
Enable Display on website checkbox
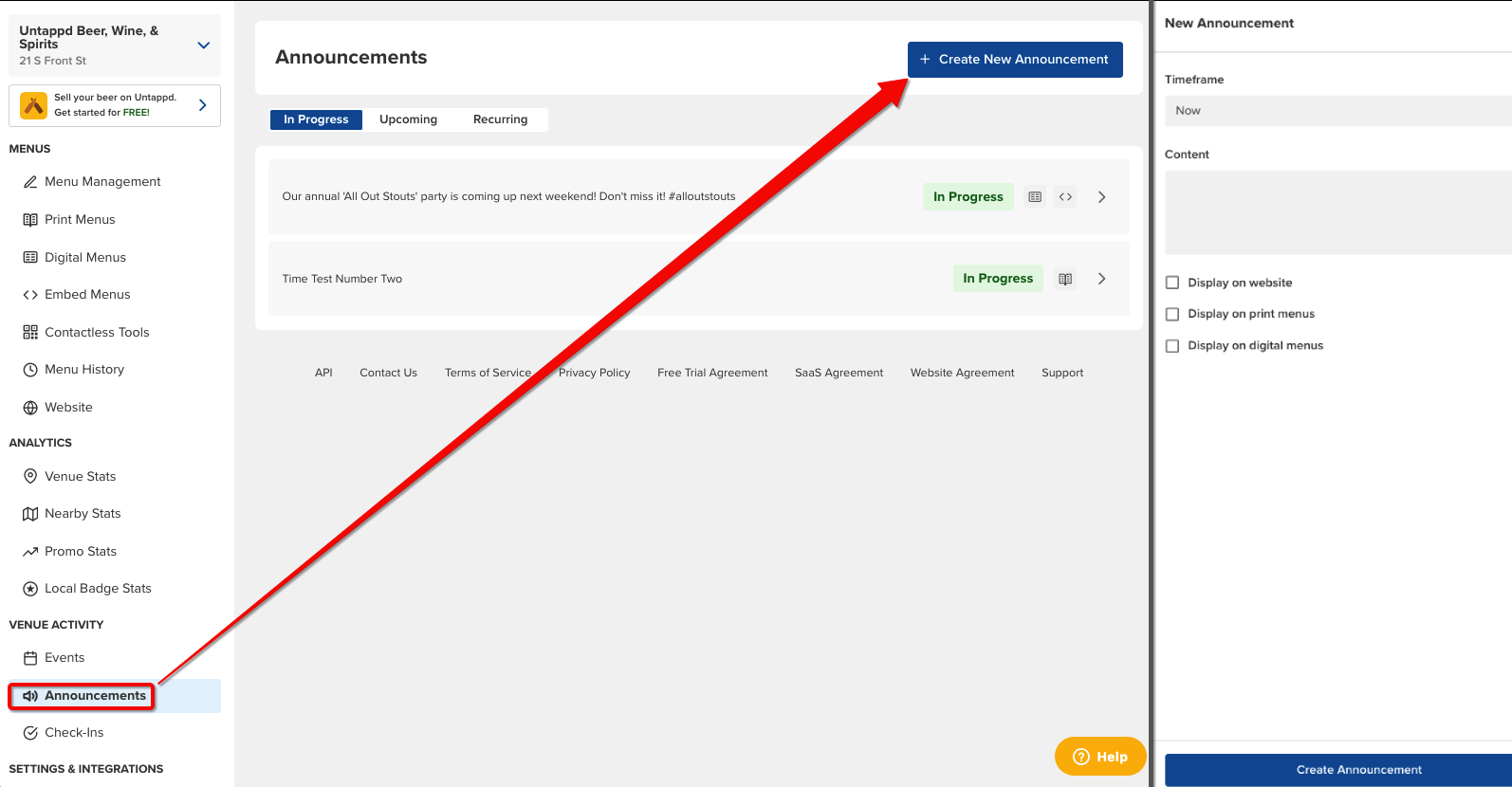1172,283
